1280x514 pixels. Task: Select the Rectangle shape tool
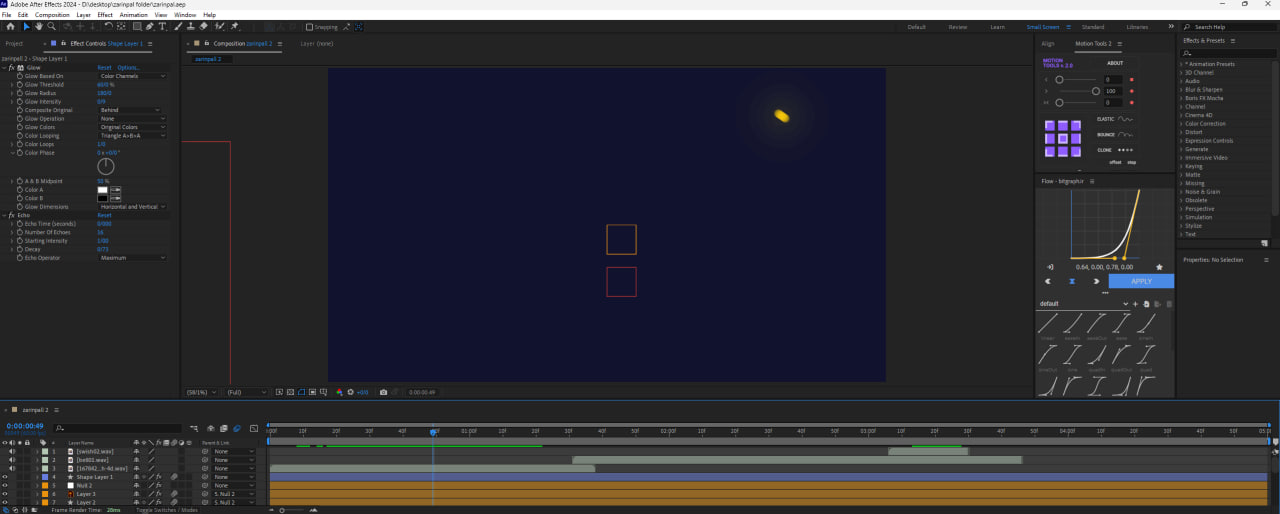pos(136,27)
